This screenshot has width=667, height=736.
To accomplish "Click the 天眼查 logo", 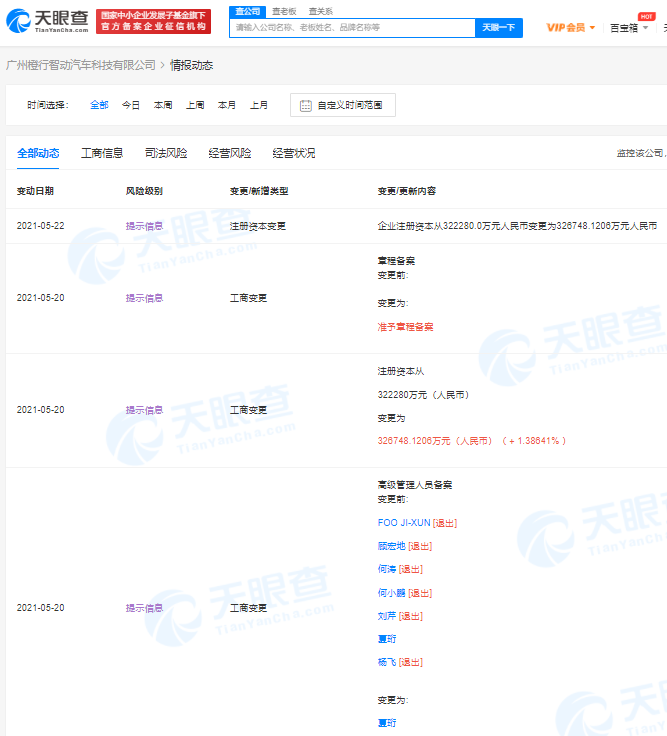I will (47, 20).
